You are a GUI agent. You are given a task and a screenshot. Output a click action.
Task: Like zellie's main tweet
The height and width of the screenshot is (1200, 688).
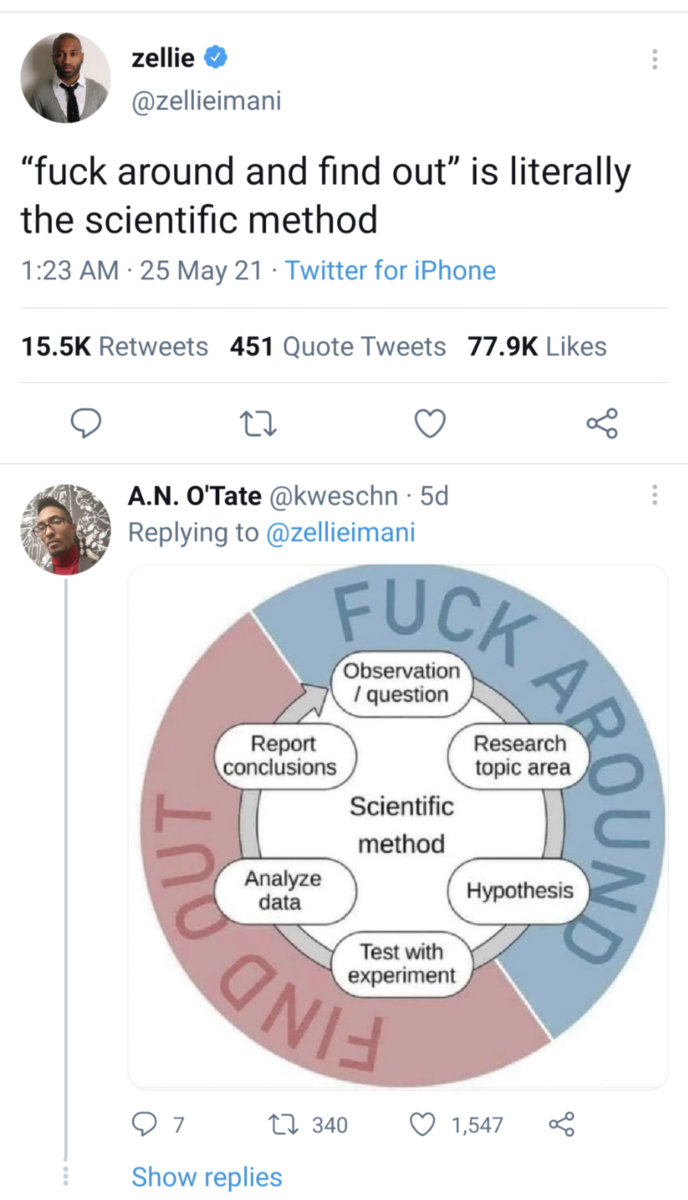(x=429, y=424)
